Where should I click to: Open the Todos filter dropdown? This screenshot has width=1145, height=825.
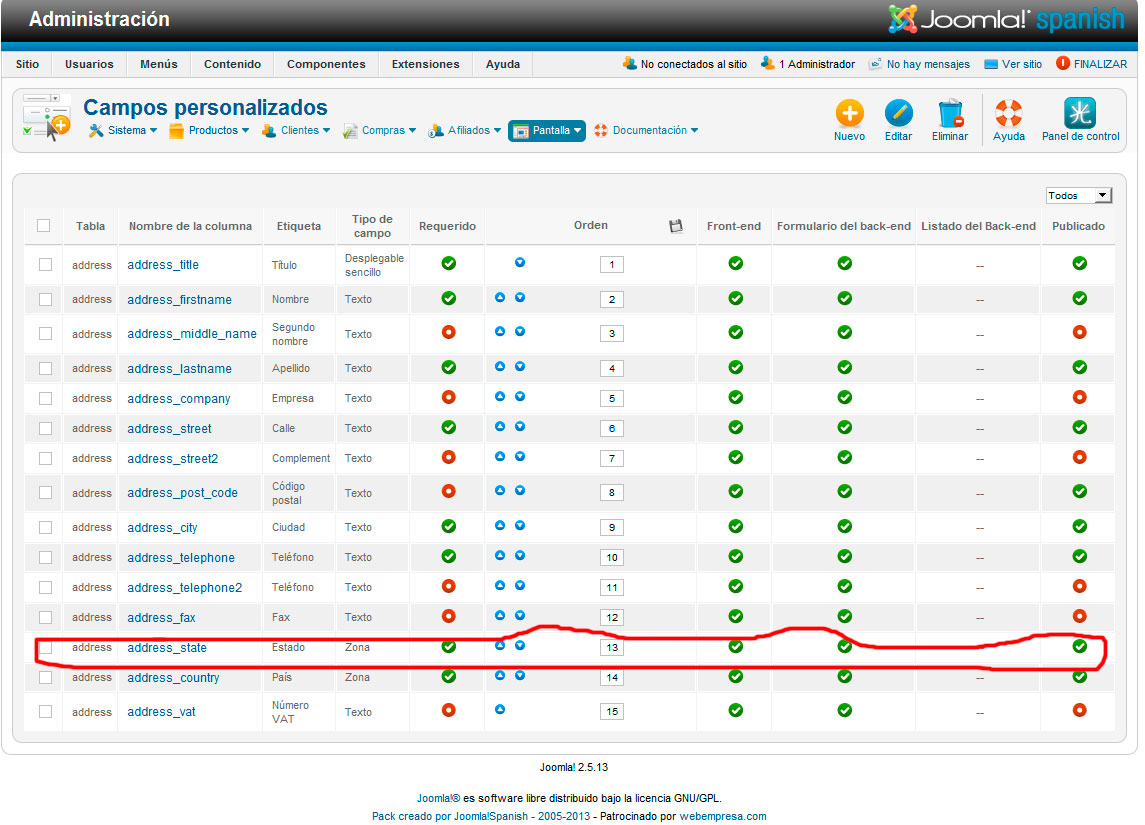pos(1078,196)
